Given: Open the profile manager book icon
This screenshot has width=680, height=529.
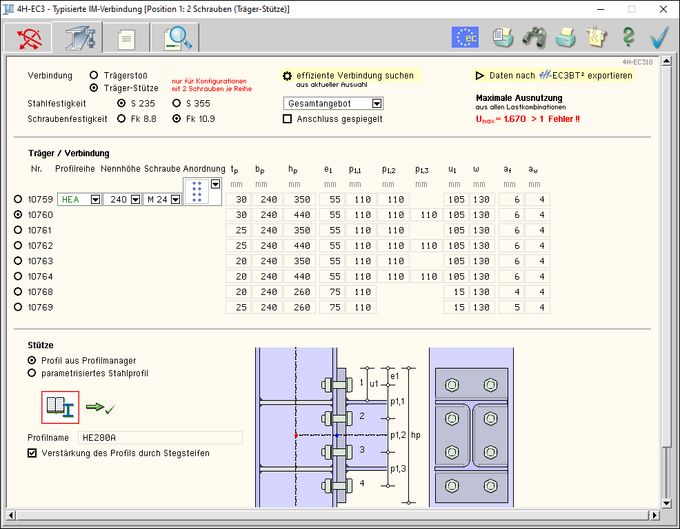Looking at the screenshot, I should pos(60,408).
